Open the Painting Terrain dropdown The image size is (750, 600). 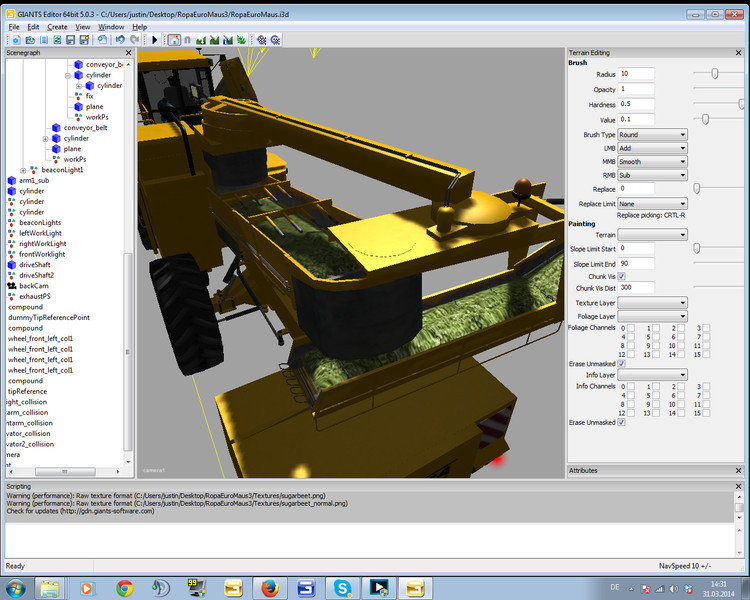pos(652,235)
